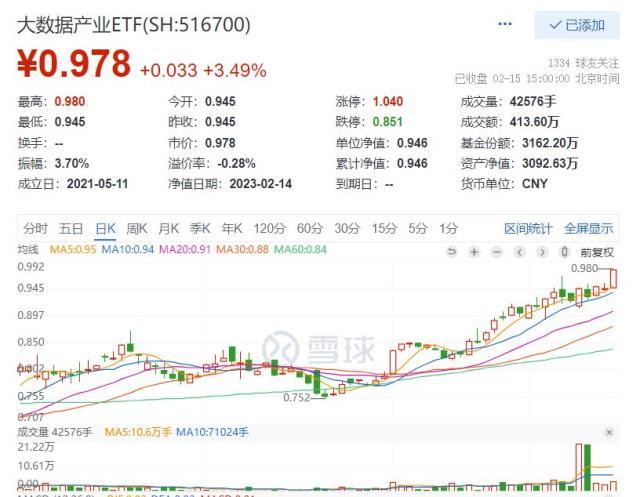Click the MA5:0.95 moving average label
This screenshot has height=497, width=640.
click(73, 249)
